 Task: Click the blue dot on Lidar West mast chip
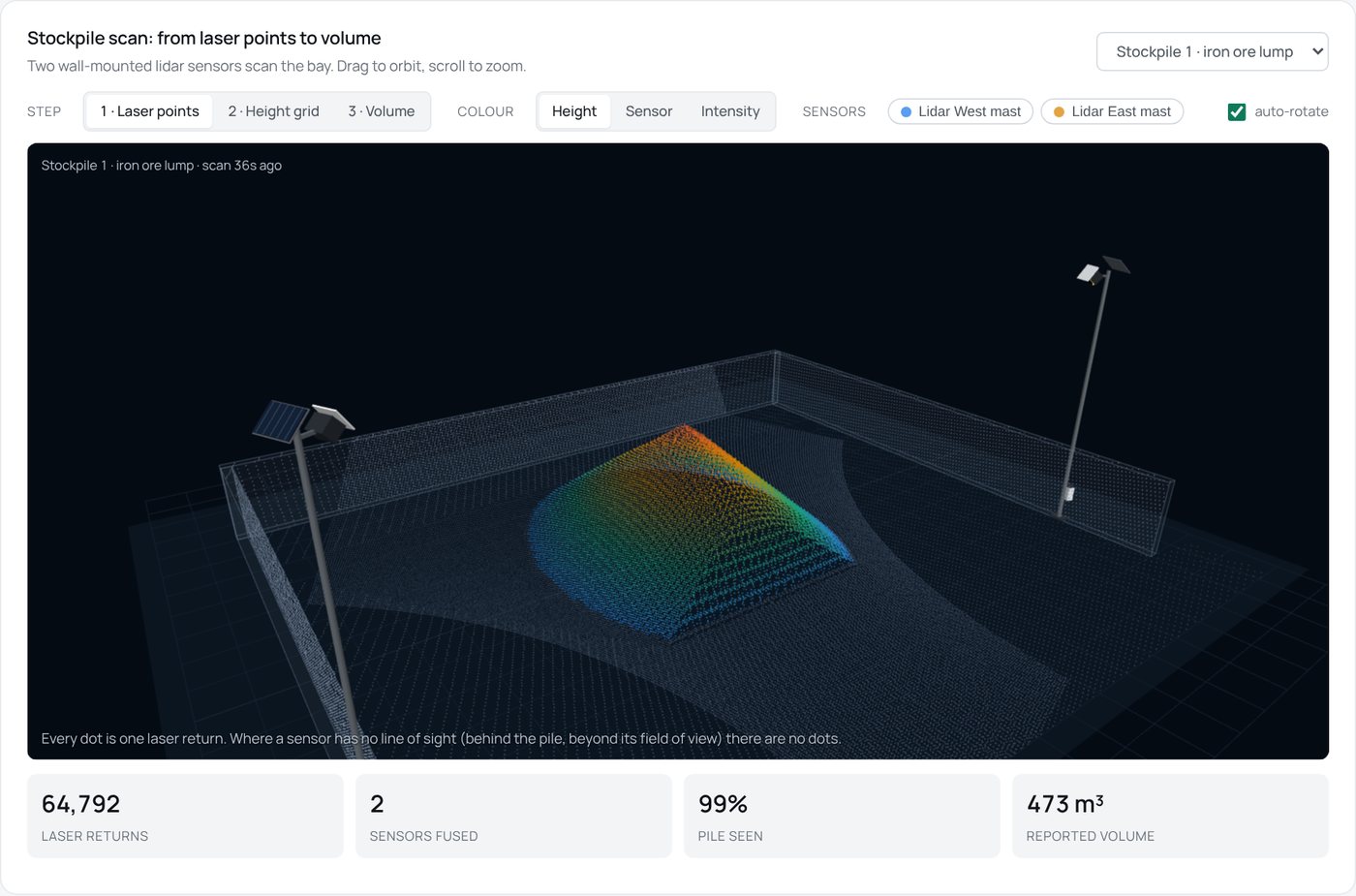pyautogui.click(x=906, y=112)
